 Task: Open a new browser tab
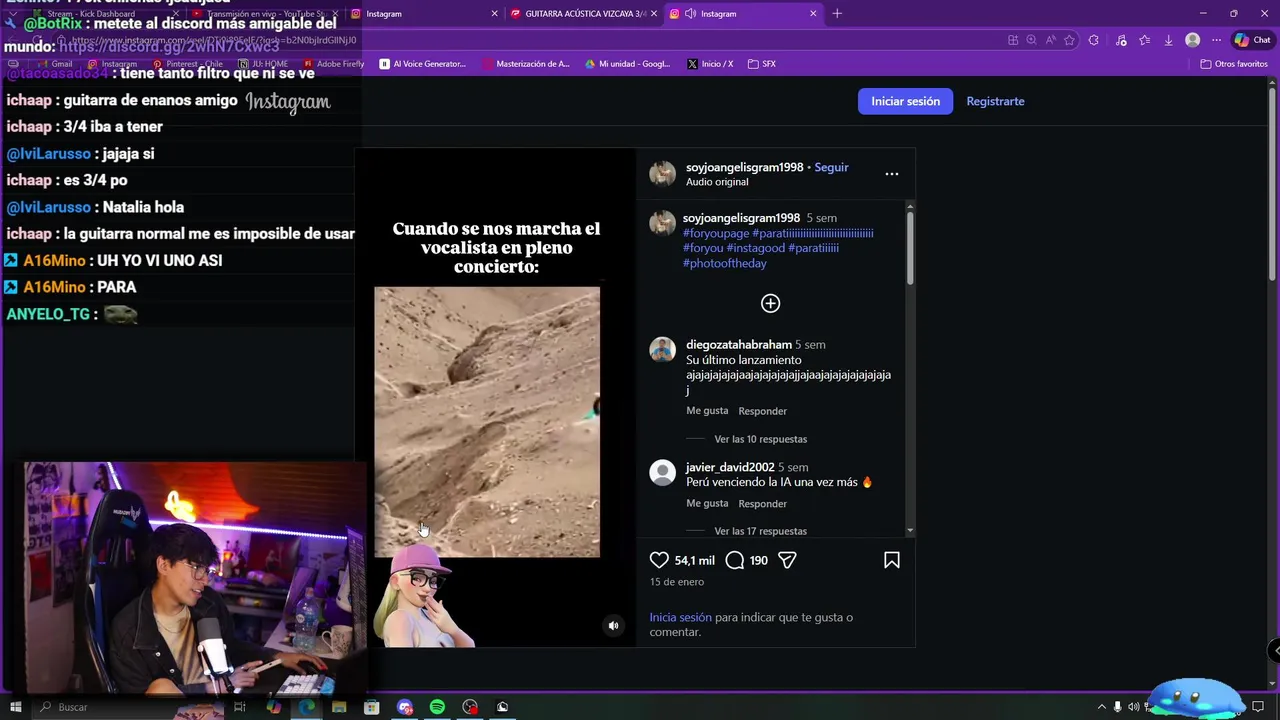click(x=837, y=14)
